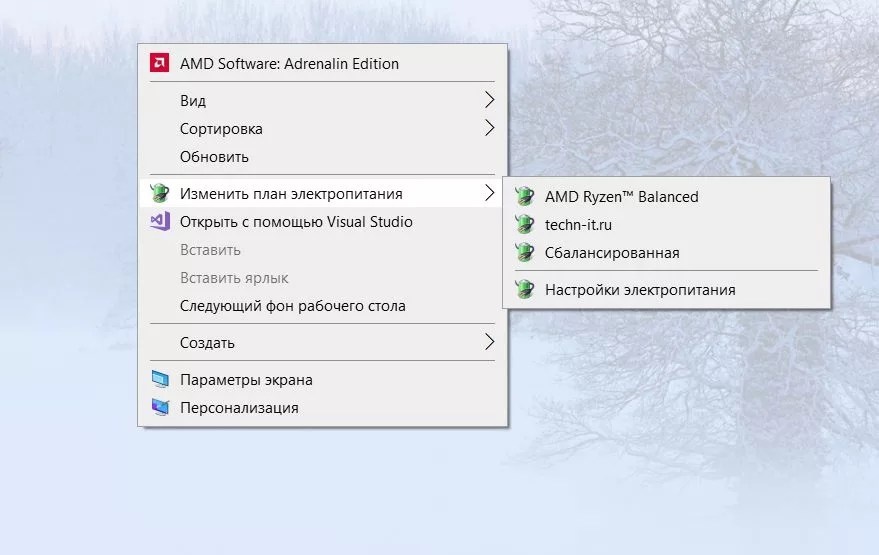Open Параметры экрана
The height and width of the screenshot is (555, 879).
pyautogui.click(x=322, y=380)
